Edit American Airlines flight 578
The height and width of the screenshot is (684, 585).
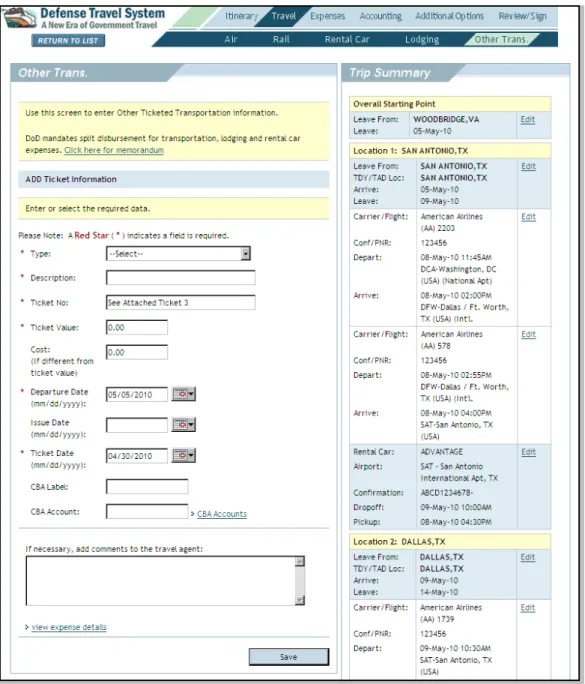click(528, 335)
